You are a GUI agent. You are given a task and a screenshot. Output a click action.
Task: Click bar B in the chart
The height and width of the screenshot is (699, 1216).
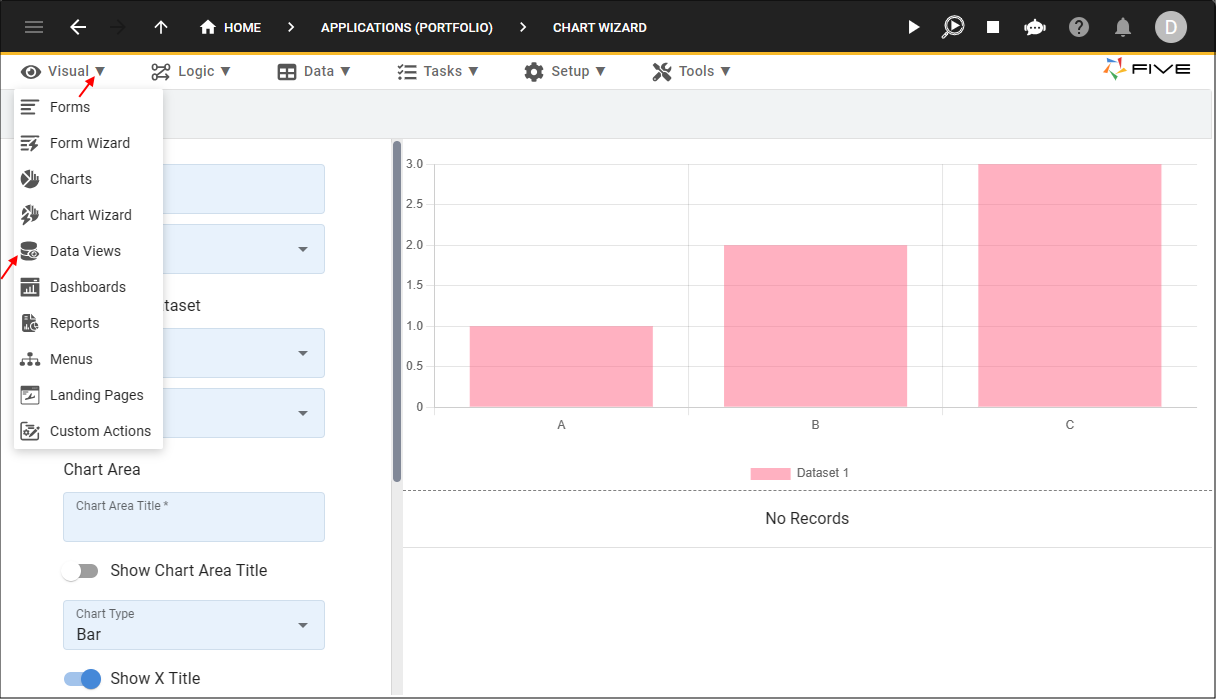click(815, 326)
